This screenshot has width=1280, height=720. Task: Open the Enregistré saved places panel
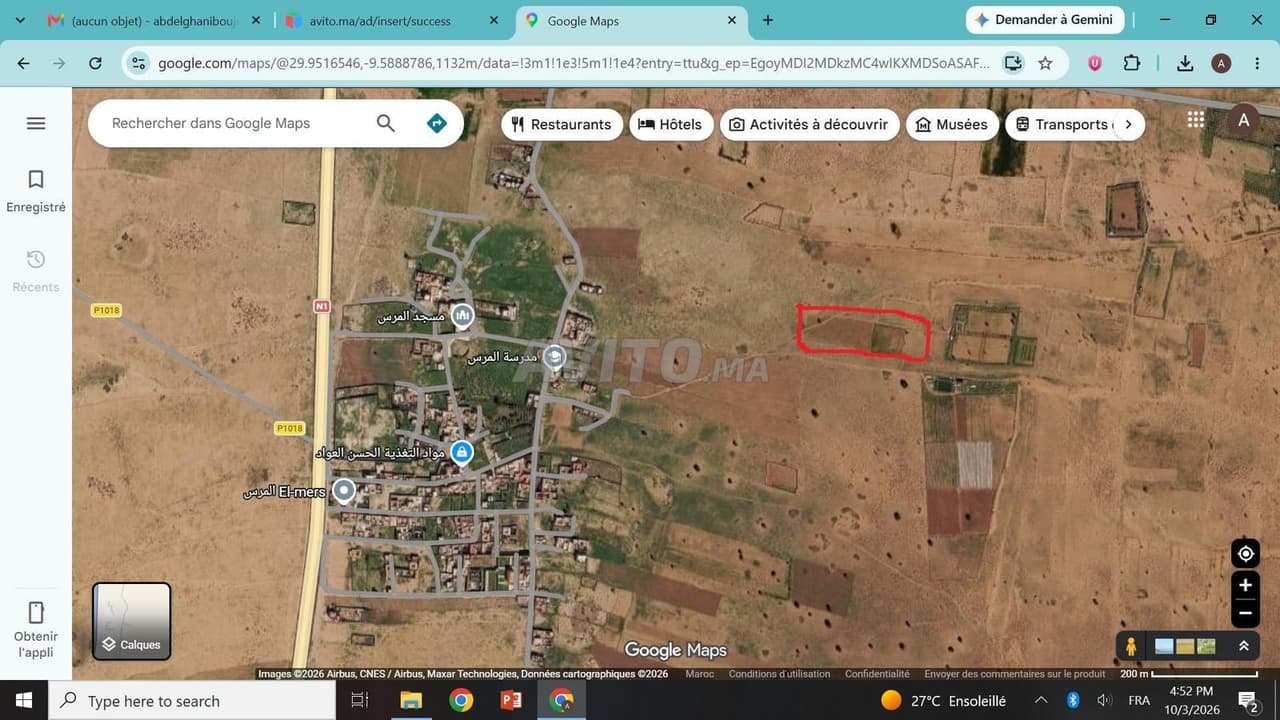pyautogui.click(x=36, y=190)
